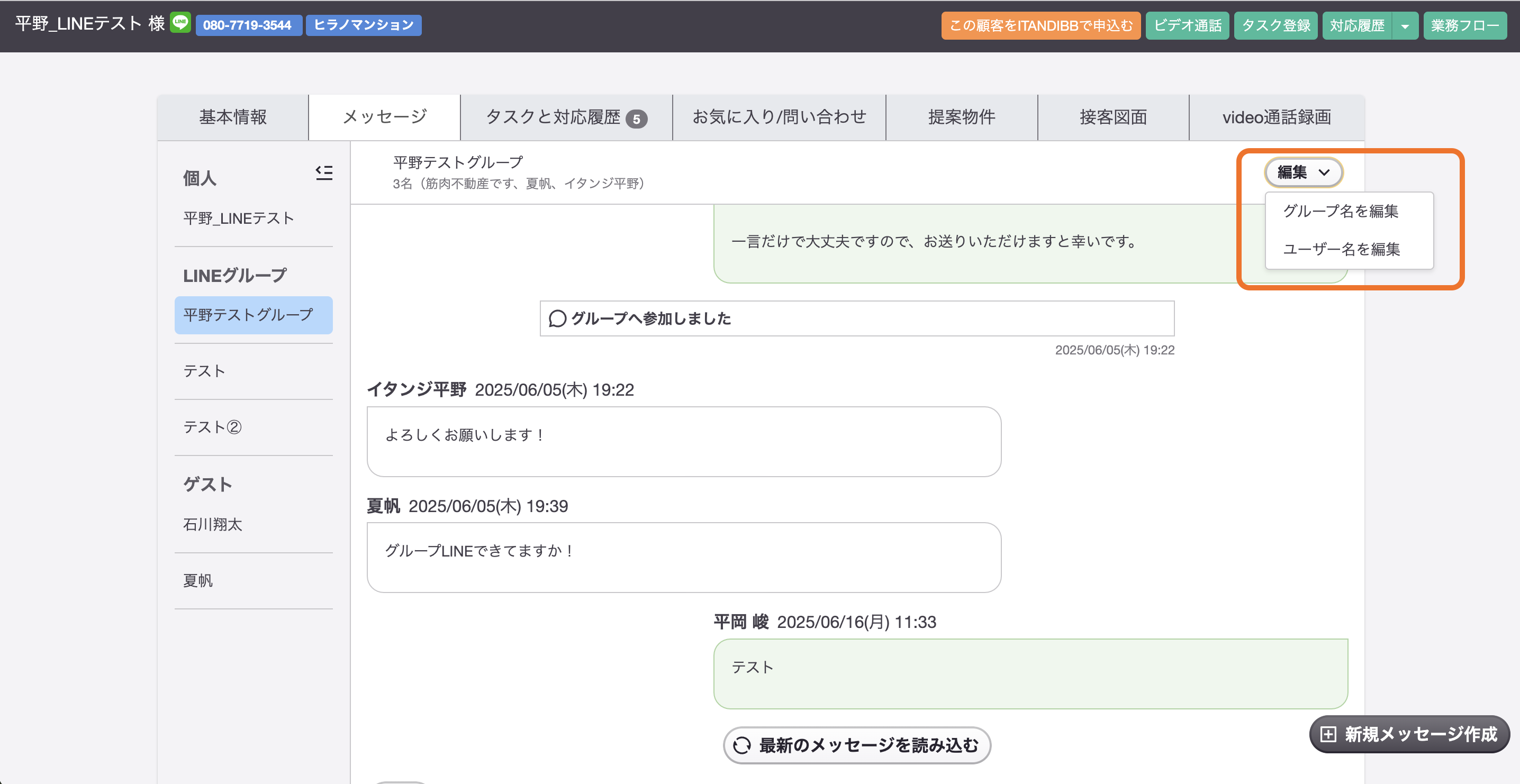Image resolution: width=1520 pixels, height=784 pixels.
Task: Open the 提案物件 tab
Action: pyautogui.click(x=962, y=117)
